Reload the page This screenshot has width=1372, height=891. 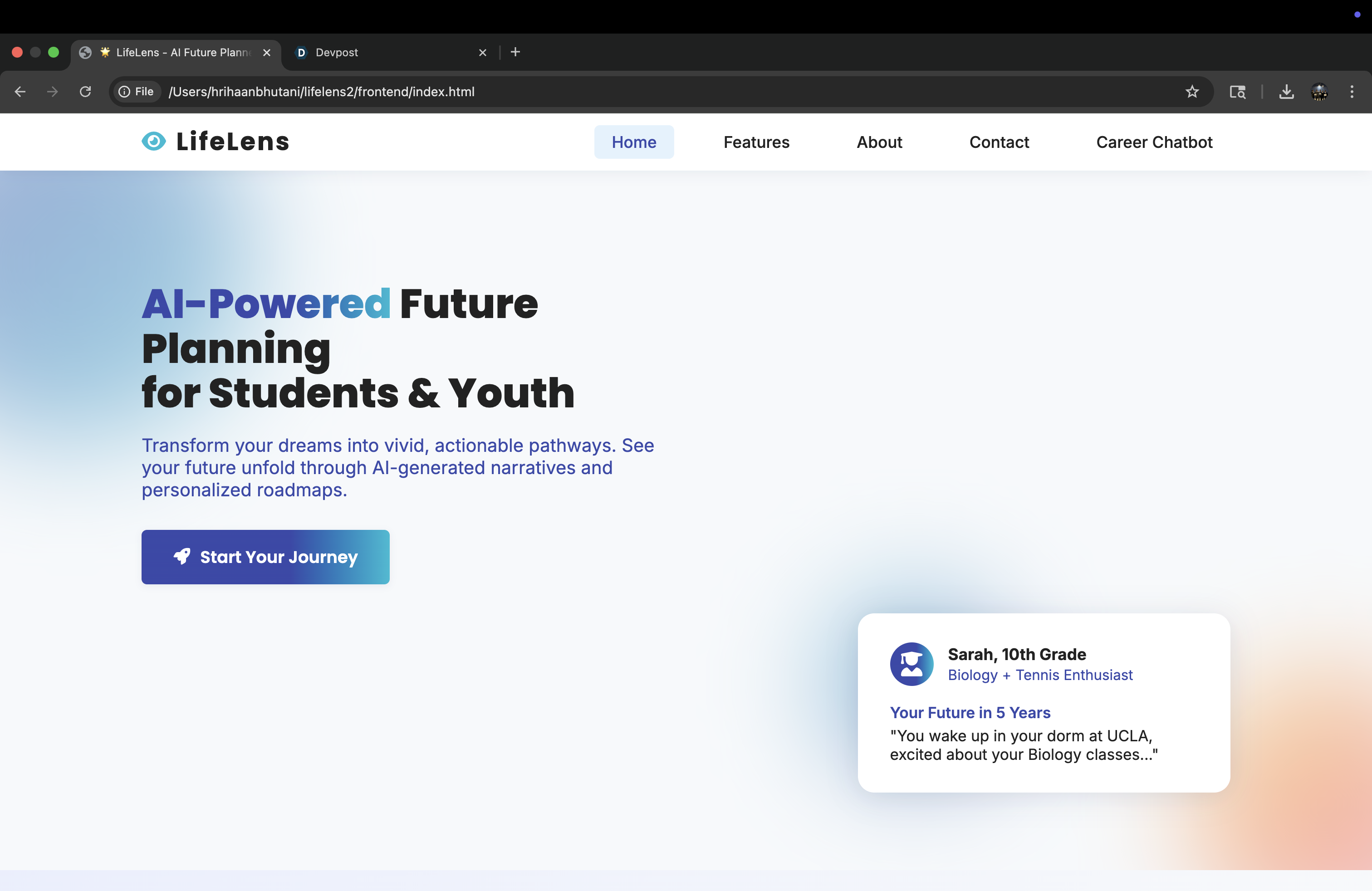coord(85,92)
